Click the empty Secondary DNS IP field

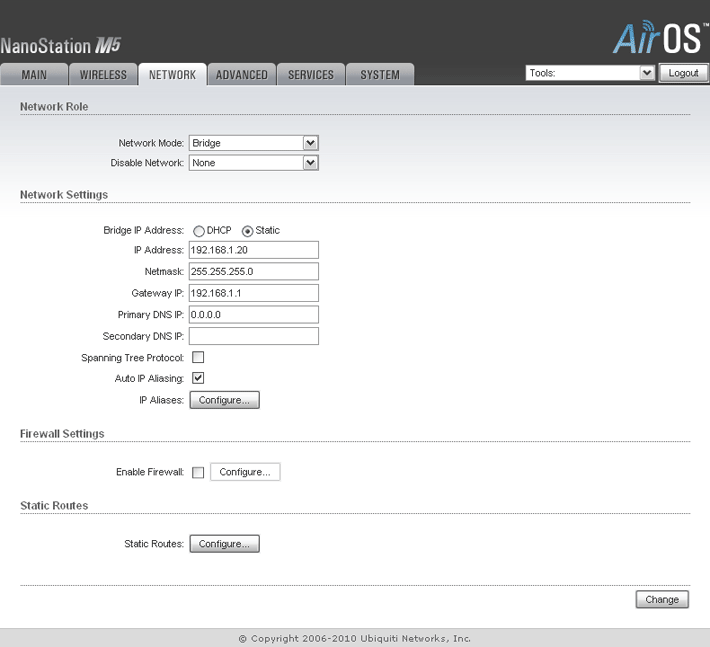pos(254,336)
